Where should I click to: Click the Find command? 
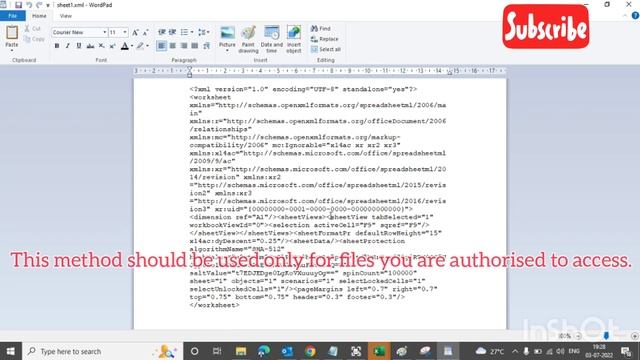pos(321,29)
